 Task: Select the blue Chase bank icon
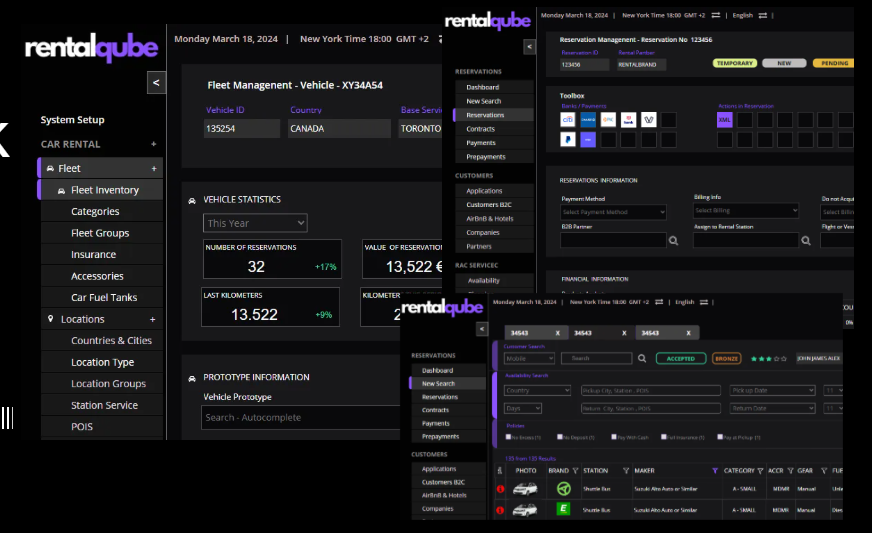(x=588, y=120)
